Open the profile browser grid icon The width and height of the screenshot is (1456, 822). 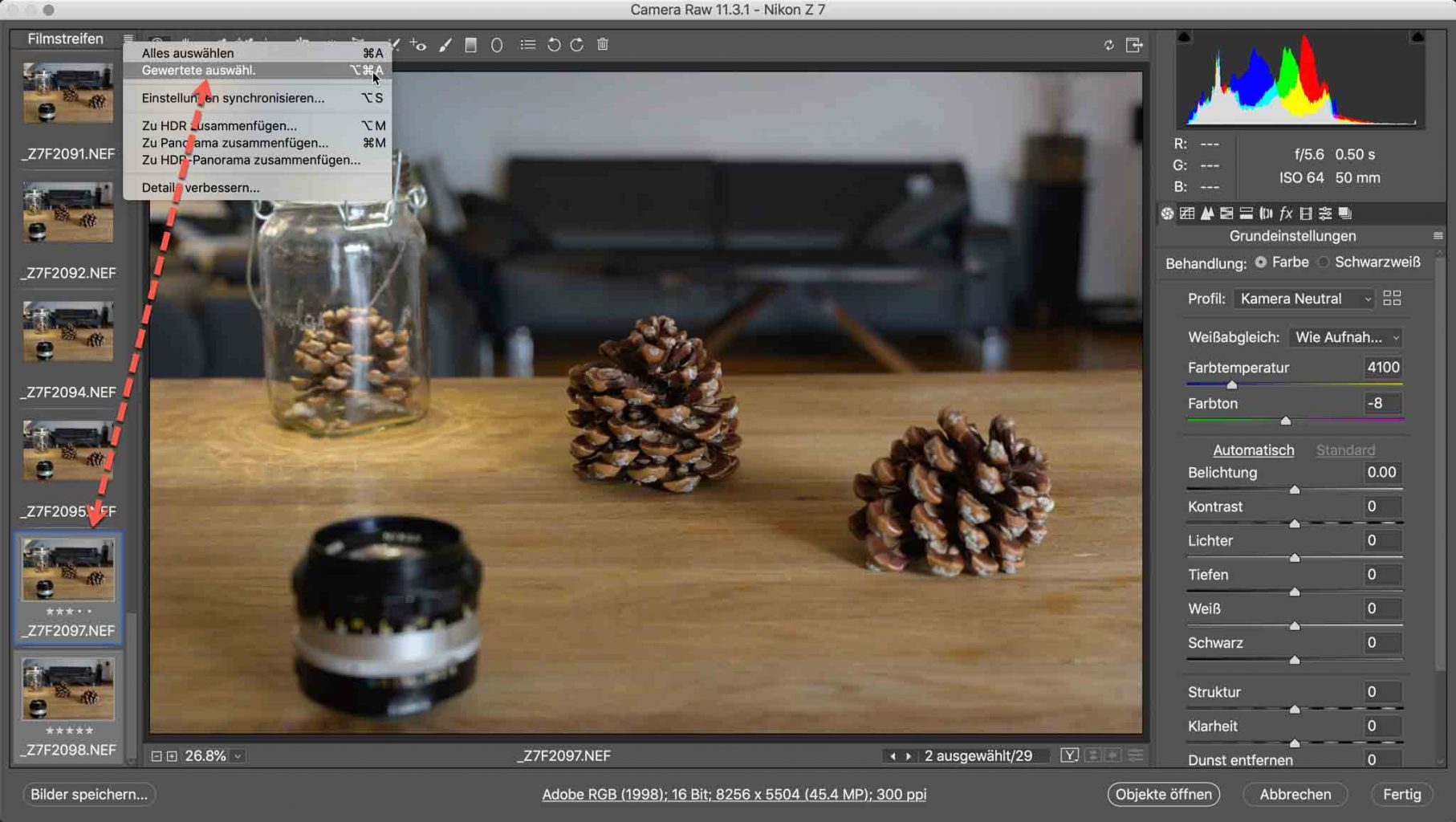point(1392,299)
